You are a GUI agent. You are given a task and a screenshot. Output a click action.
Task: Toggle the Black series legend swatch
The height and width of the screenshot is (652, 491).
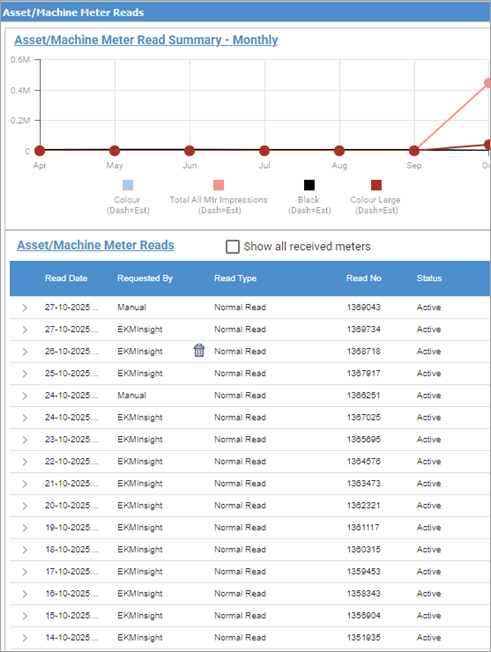[309, 185]
